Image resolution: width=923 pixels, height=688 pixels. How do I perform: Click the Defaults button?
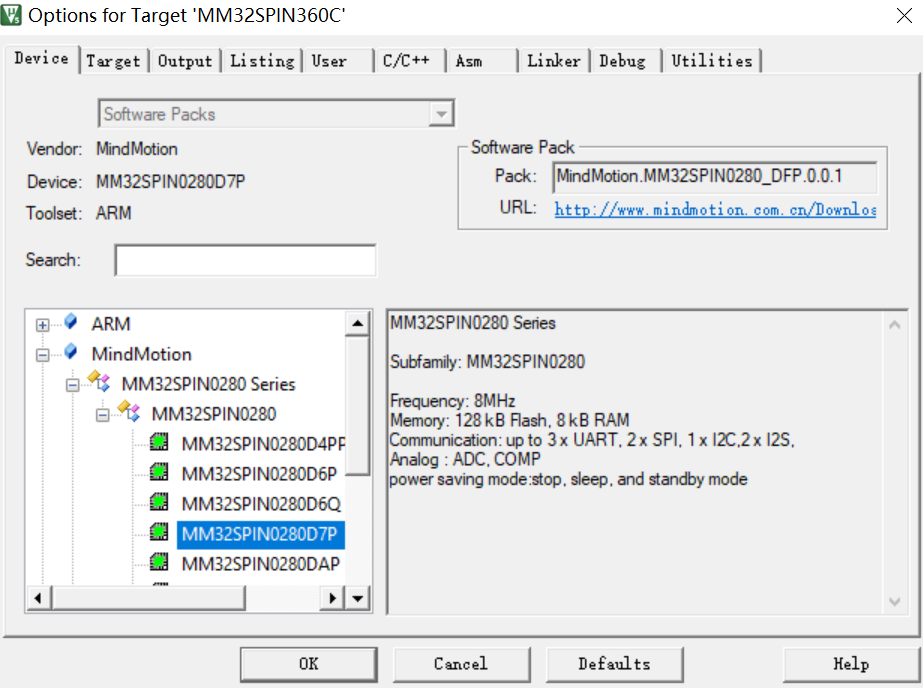615,664
